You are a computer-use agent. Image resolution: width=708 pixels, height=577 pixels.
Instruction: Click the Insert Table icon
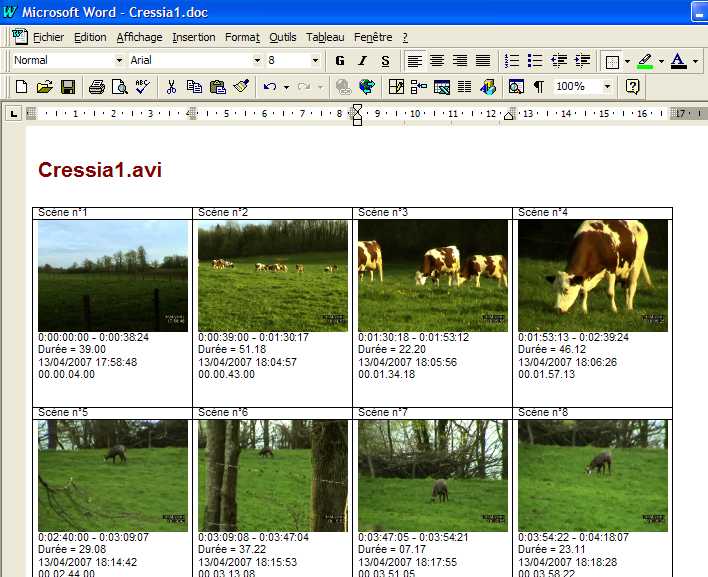(419, 86)
